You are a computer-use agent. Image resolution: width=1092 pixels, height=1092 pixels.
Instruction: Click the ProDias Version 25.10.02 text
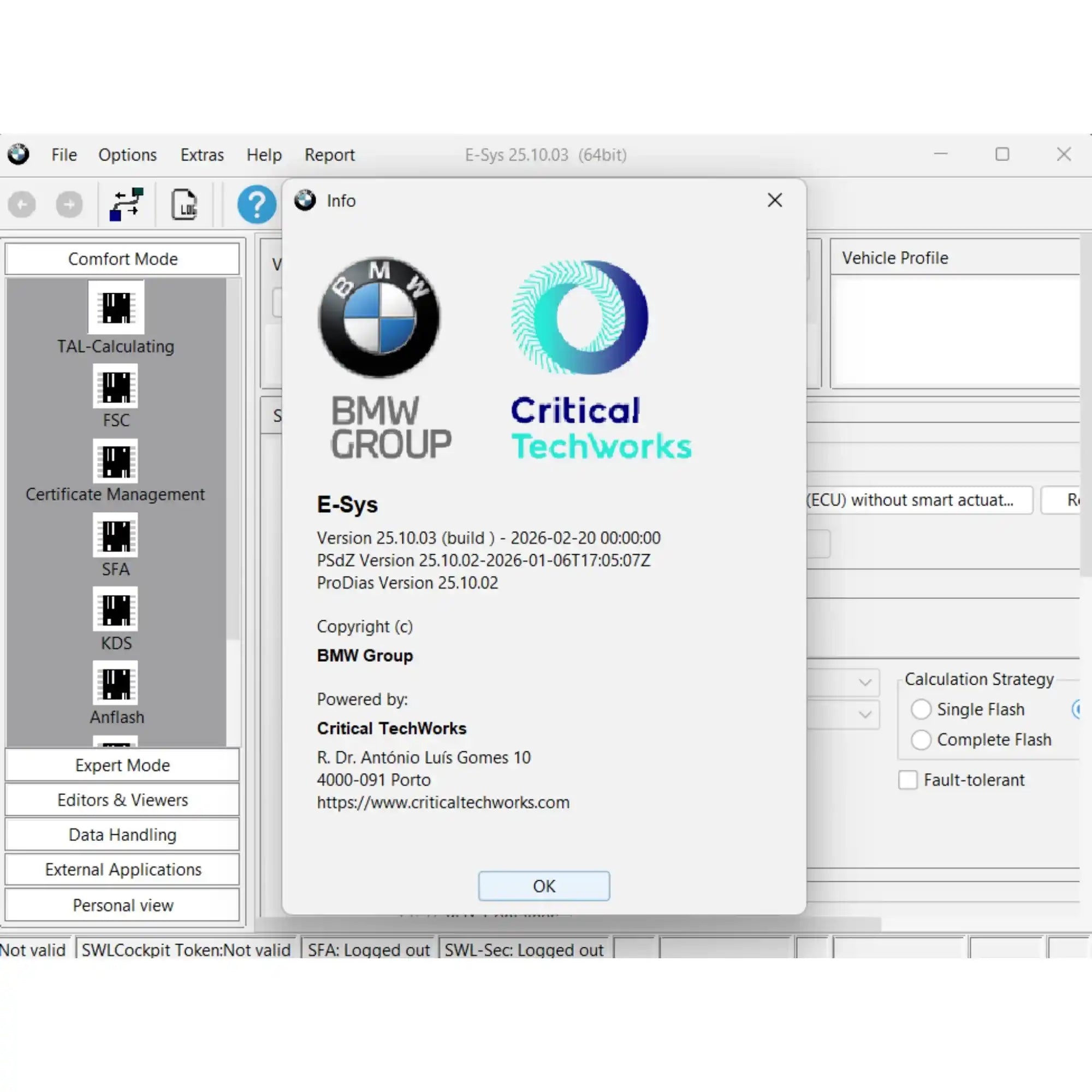tap(407, 583)
